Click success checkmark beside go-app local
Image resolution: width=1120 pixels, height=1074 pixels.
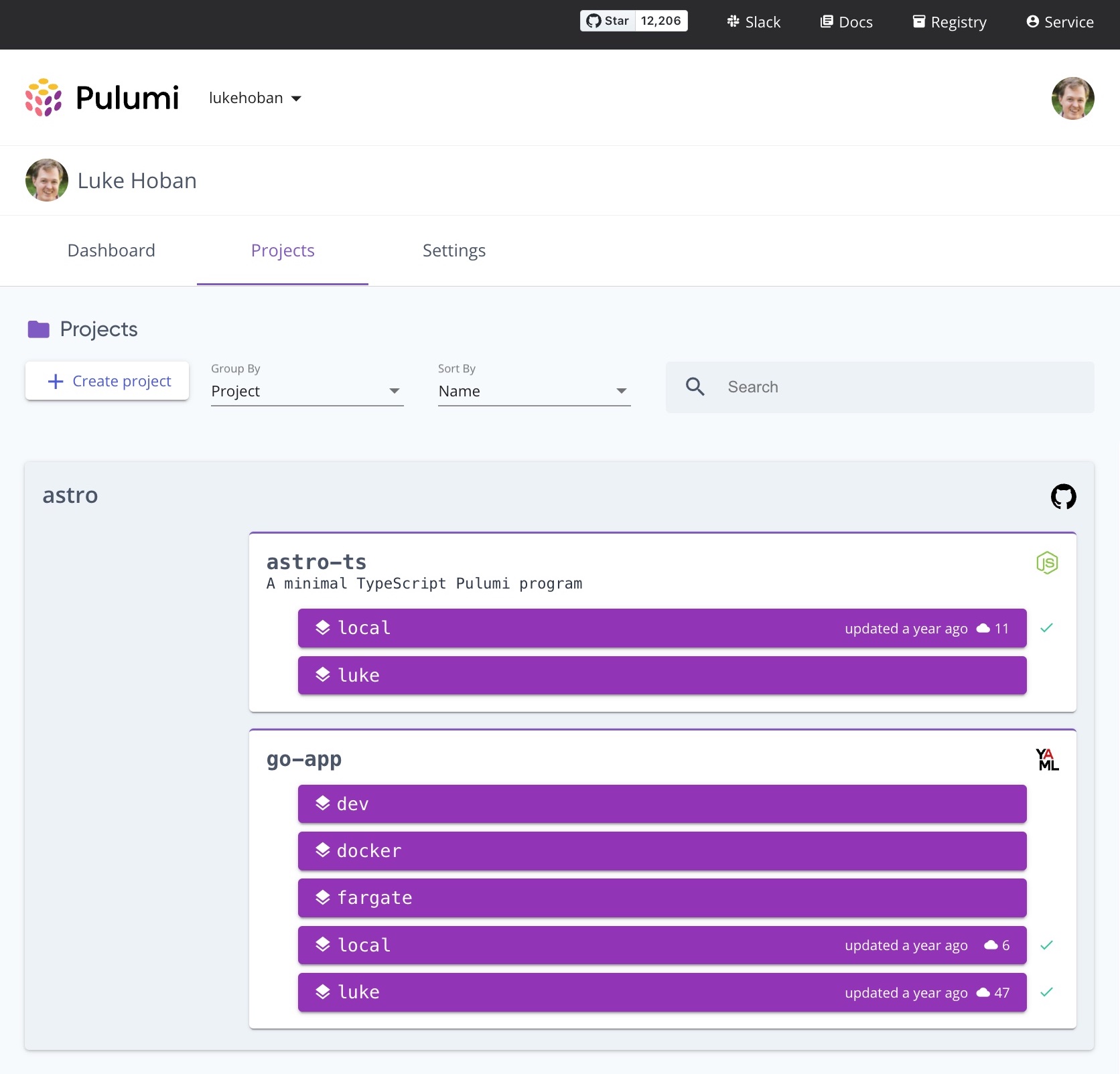pos(1046,945)
